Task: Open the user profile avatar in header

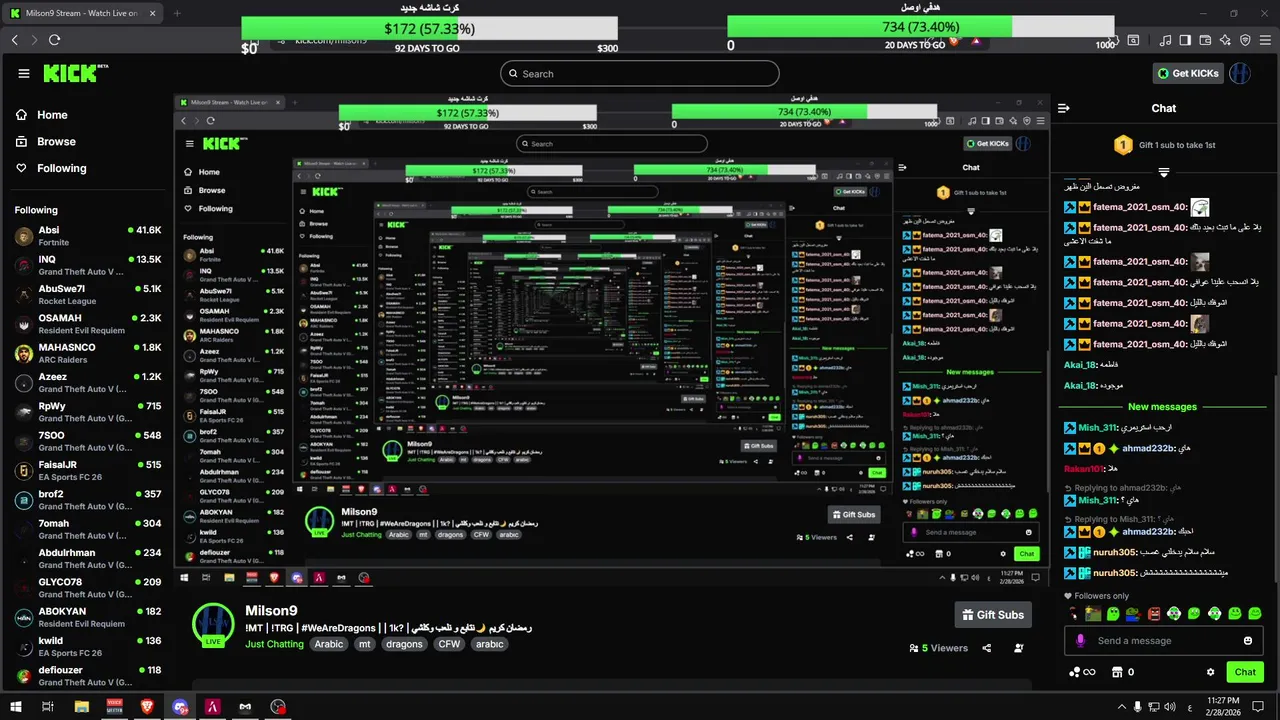Action: pyautogui.click(x=1240, y=73)
